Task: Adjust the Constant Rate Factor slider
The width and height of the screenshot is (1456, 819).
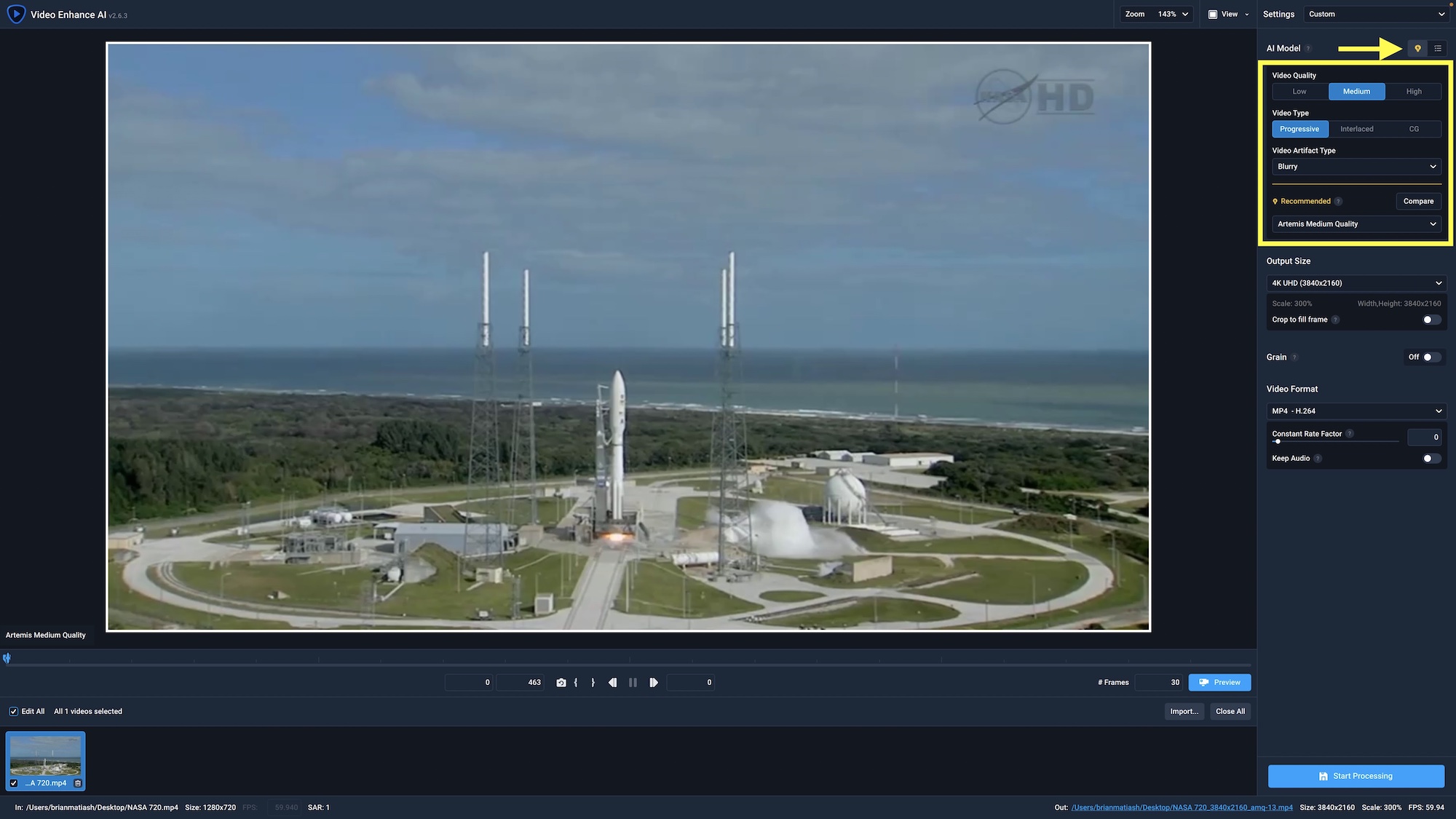Action: (x=1278, y=442)
